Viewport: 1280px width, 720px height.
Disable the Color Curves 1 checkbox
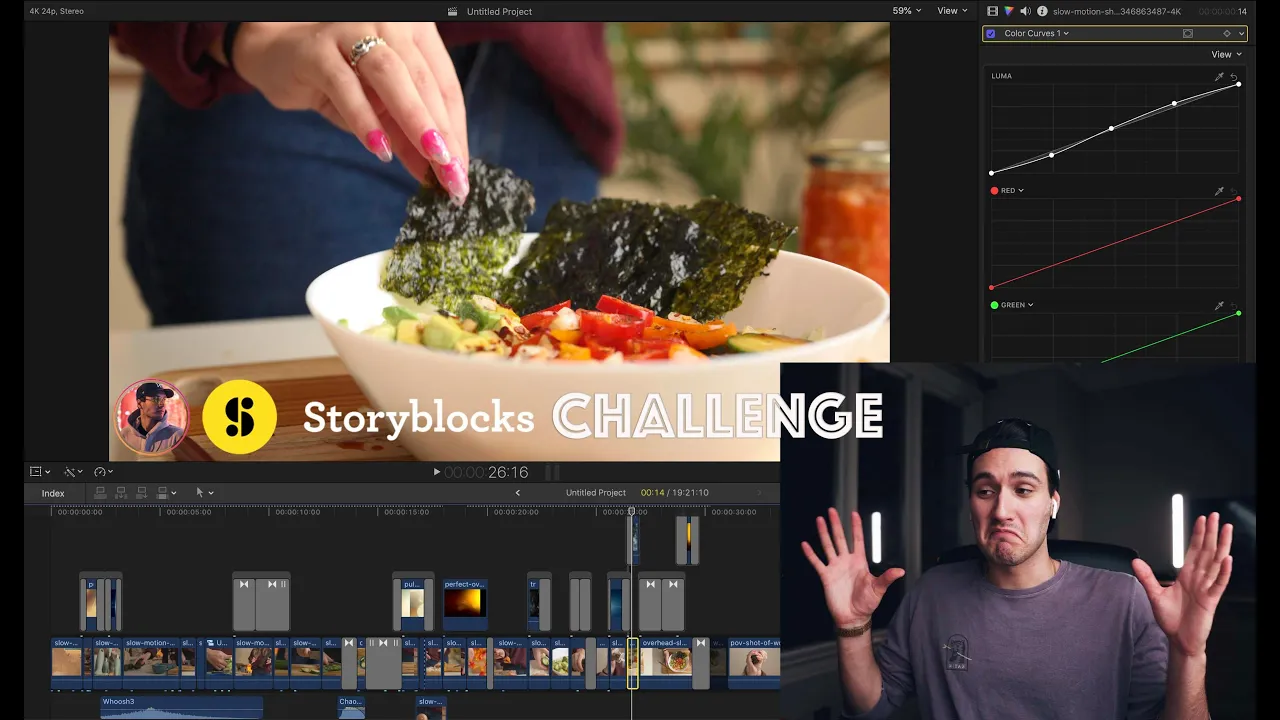coord(991,33)
